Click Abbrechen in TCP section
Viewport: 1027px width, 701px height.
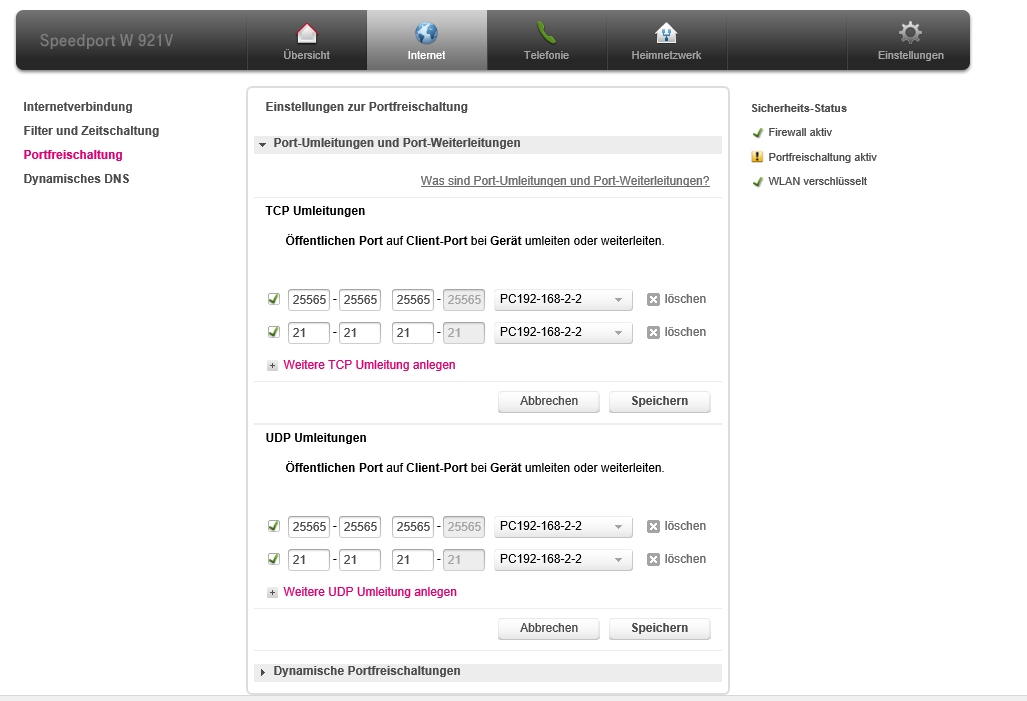coord(549,401)
